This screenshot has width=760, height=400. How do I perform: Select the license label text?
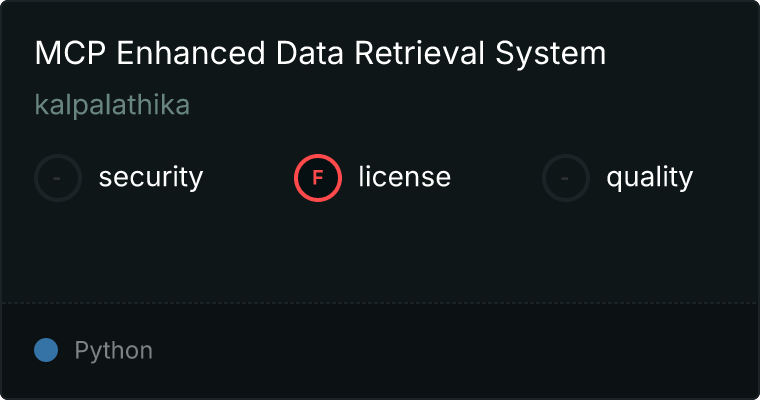[x=404, y=178]
